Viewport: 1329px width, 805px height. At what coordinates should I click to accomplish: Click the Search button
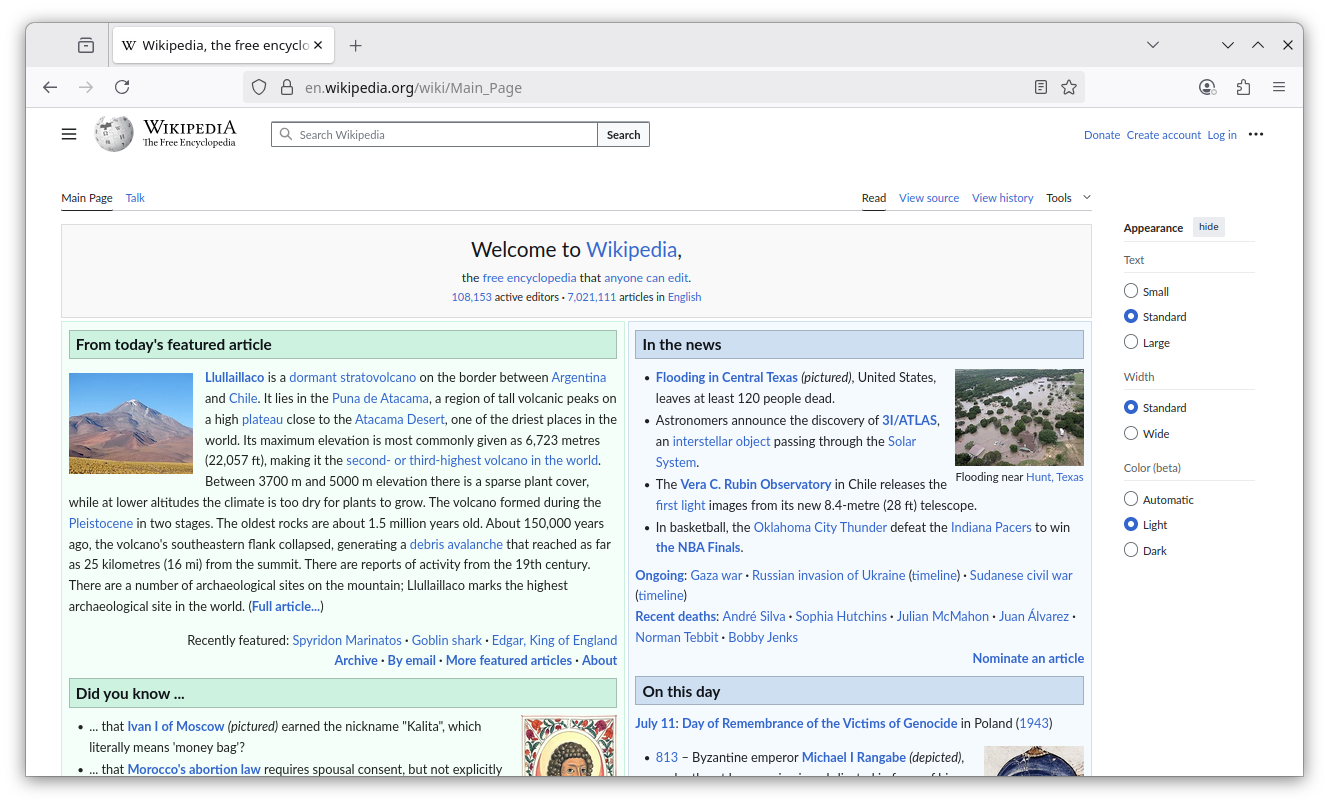pyautogui.click(x=623, y=134)
